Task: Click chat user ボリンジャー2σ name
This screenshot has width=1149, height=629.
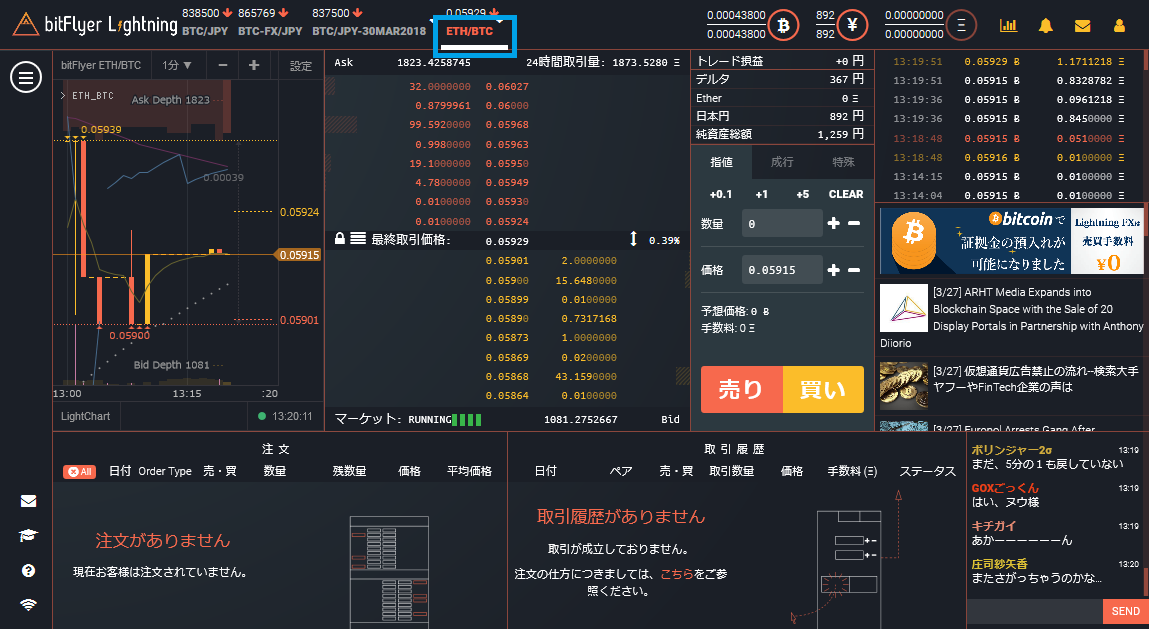Action: coord(1012,450)
